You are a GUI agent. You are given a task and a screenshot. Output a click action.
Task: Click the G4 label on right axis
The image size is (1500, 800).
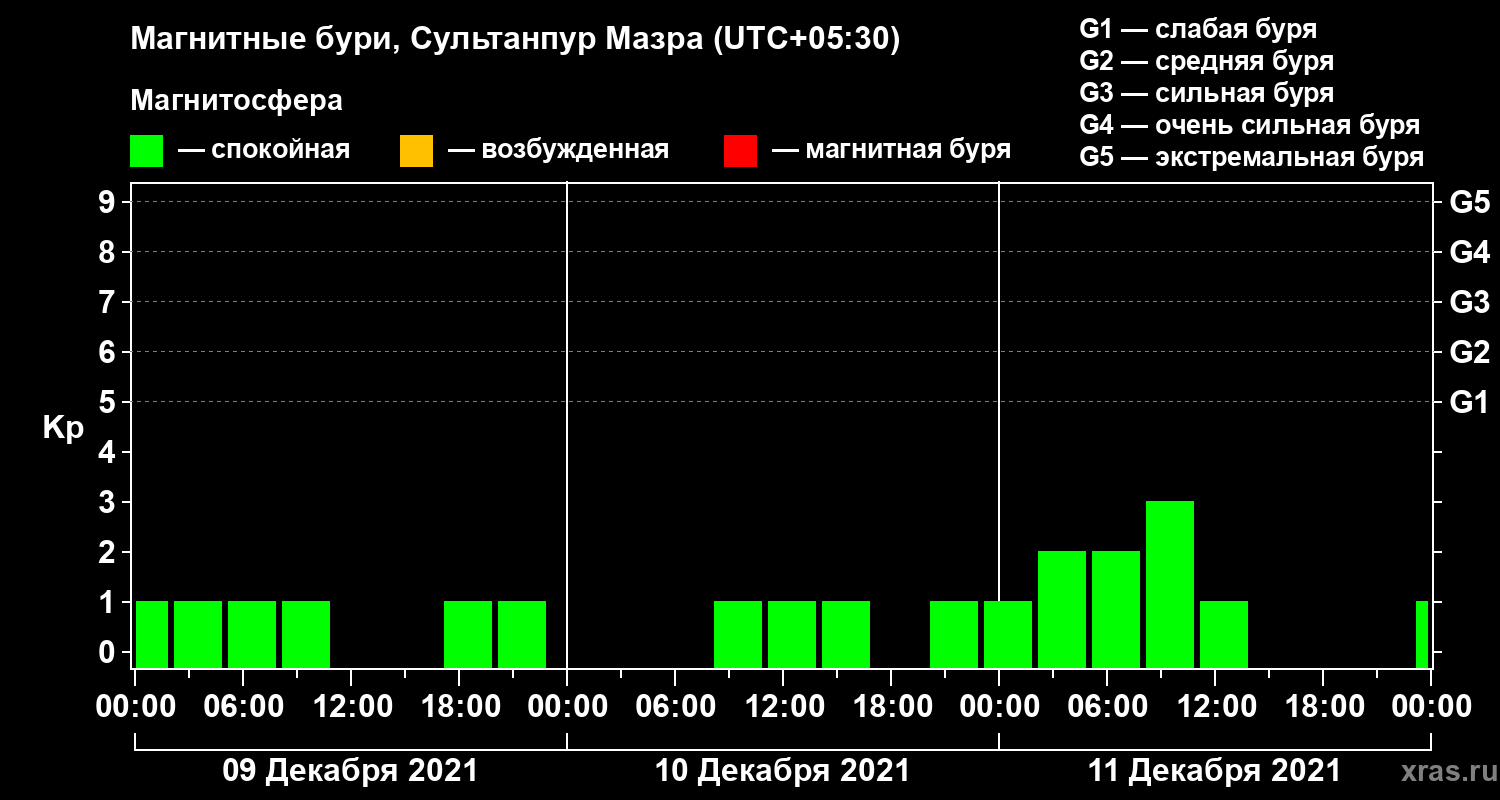(1469, 252)
